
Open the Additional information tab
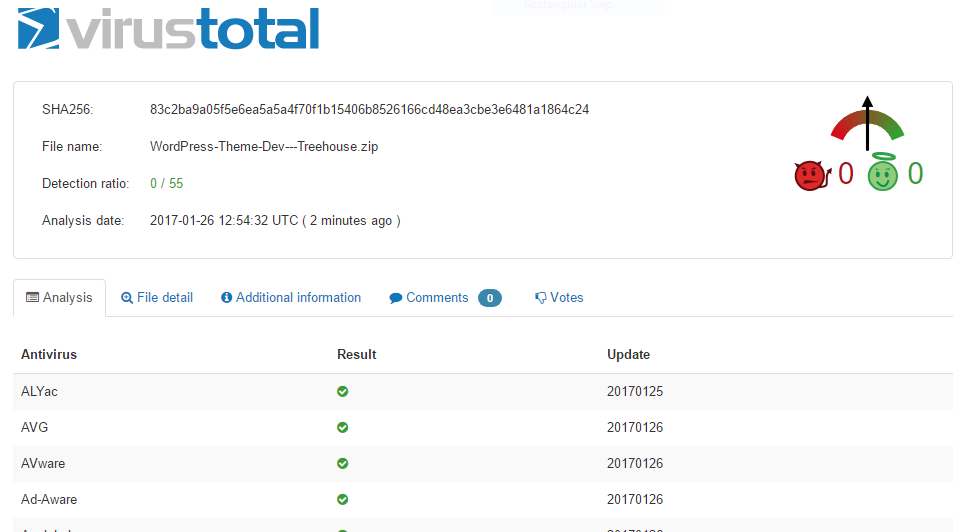pyautogui.click(x=291, y=298)
